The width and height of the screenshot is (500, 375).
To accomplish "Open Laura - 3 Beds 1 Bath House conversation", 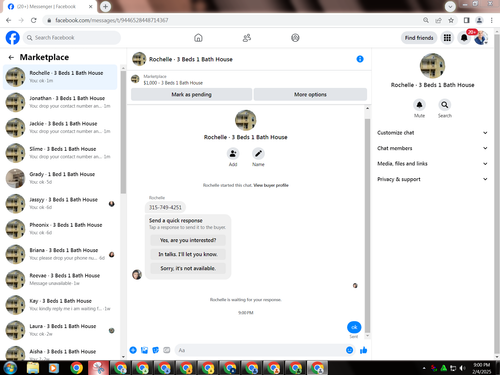I will [60, 330].
